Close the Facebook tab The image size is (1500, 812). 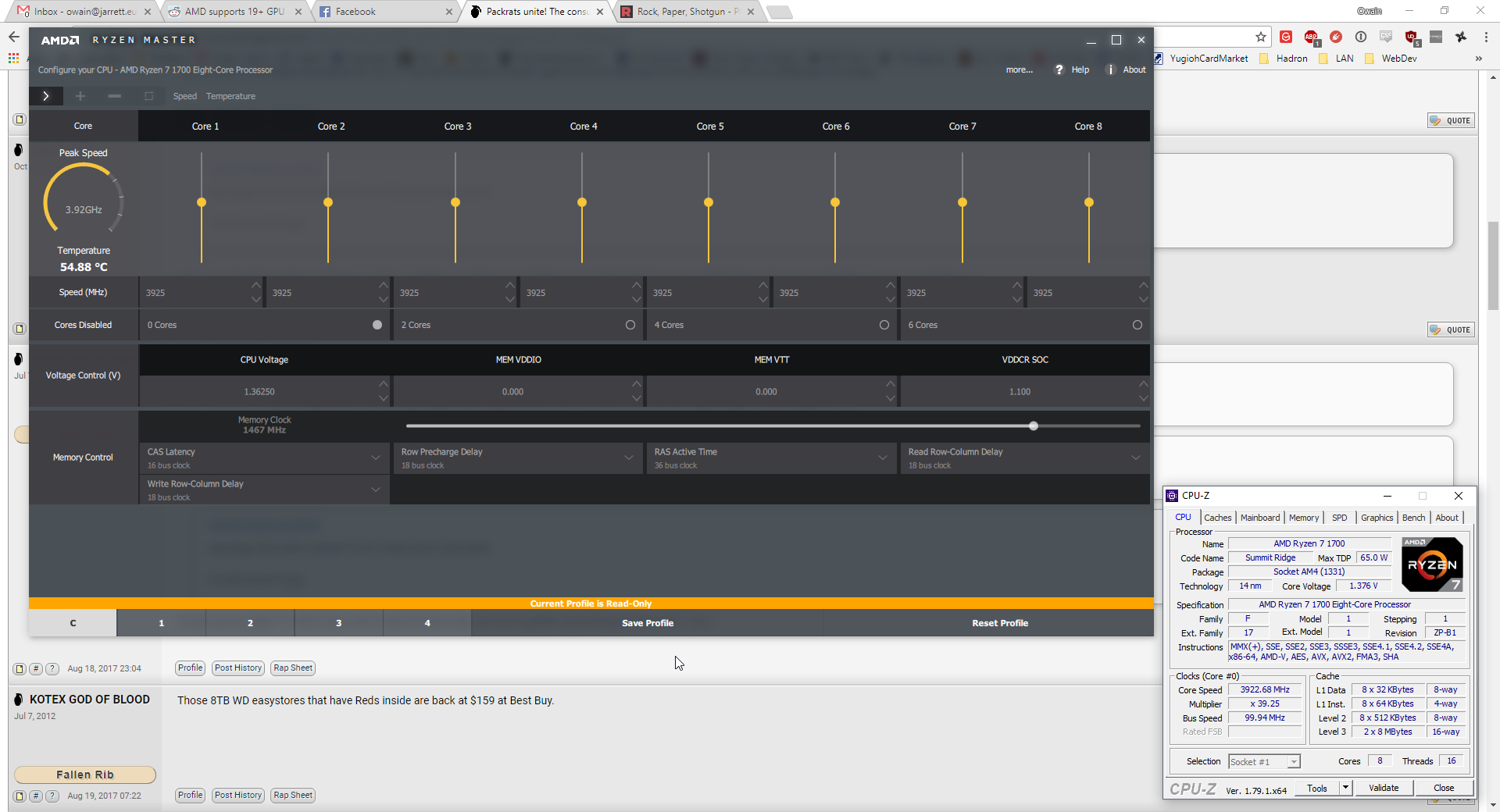click(x=448, y=12)
